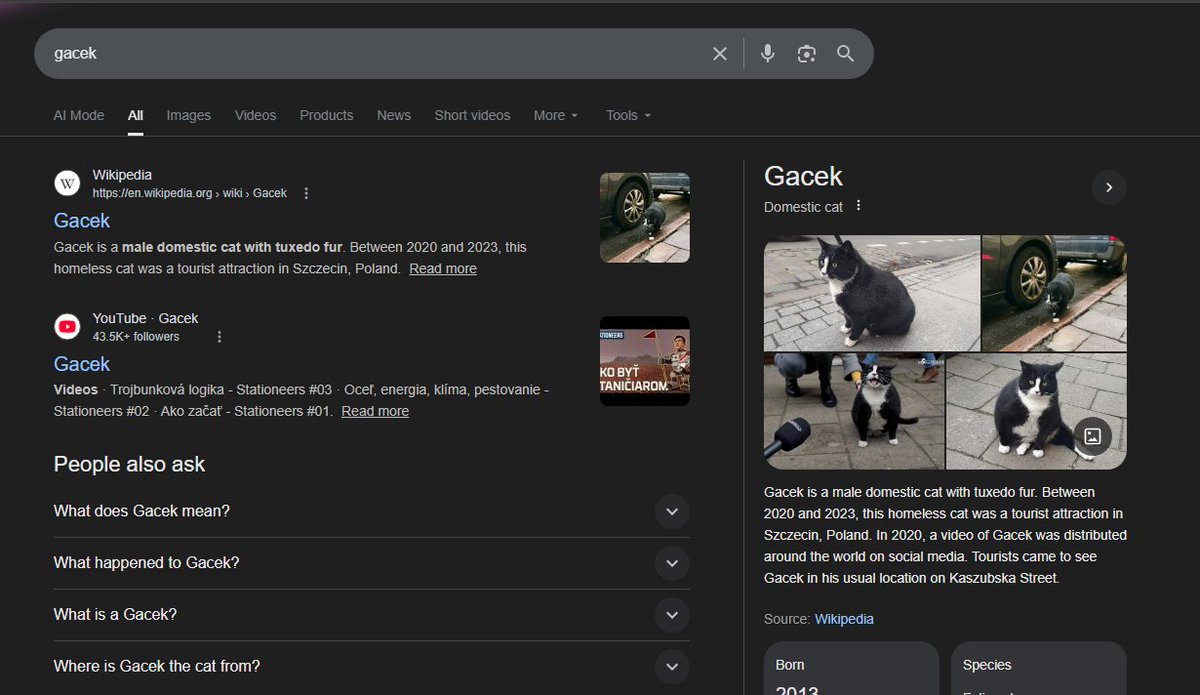Click the Born info card
Screen dimensions: 1200x695
851,669
